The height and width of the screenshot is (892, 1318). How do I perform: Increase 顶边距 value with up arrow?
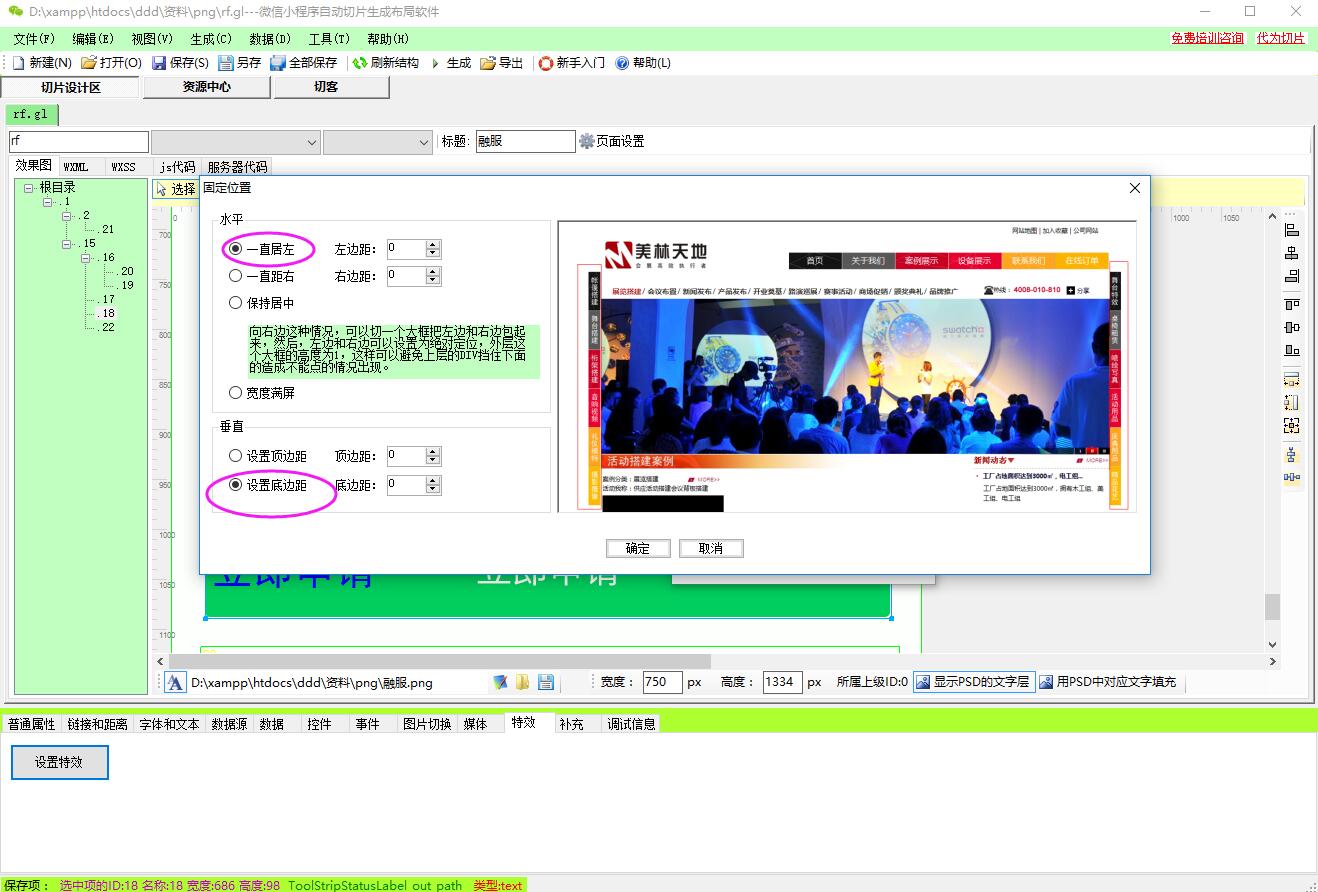pyautogui.click(x=433, y=451)
